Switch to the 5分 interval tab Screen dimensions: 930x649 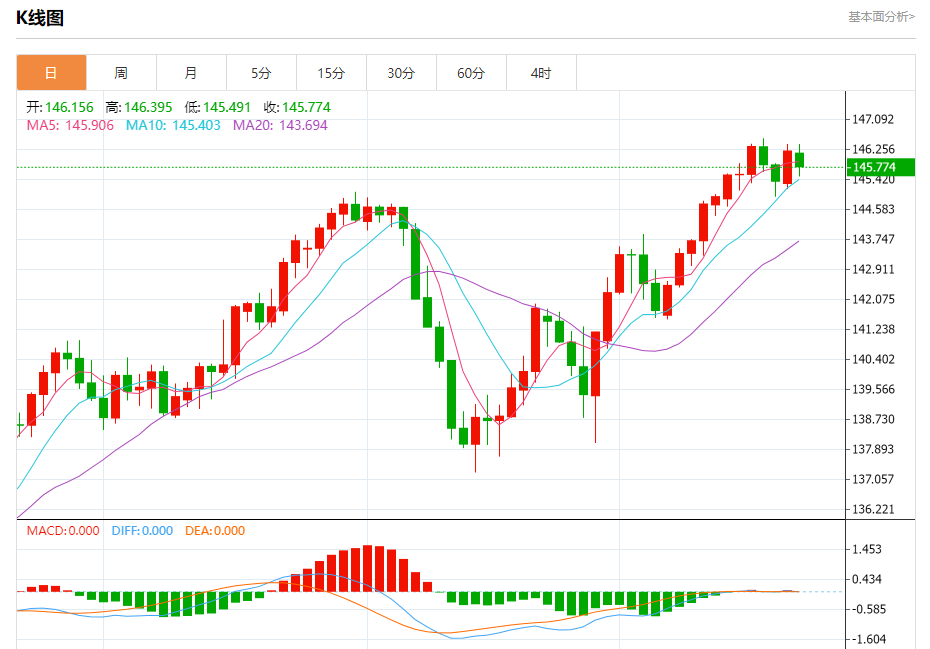click(261, 73)
